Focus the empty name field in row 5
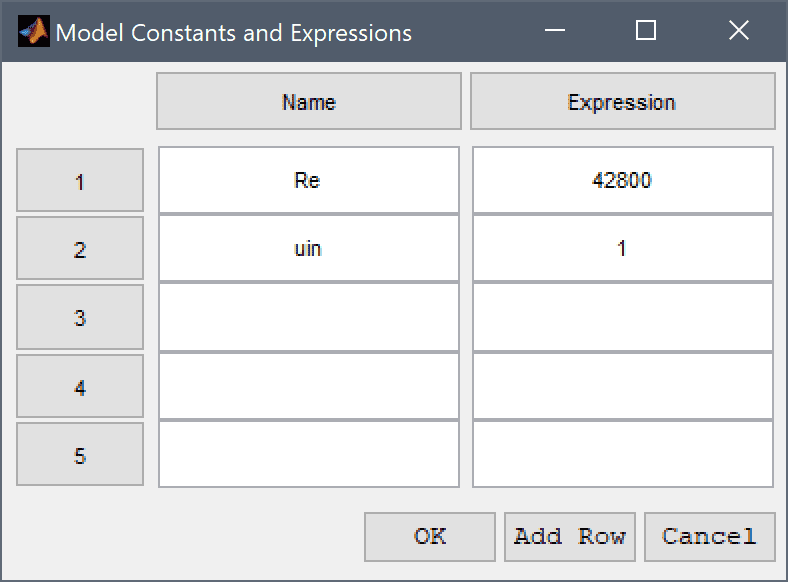 point(309,454)
